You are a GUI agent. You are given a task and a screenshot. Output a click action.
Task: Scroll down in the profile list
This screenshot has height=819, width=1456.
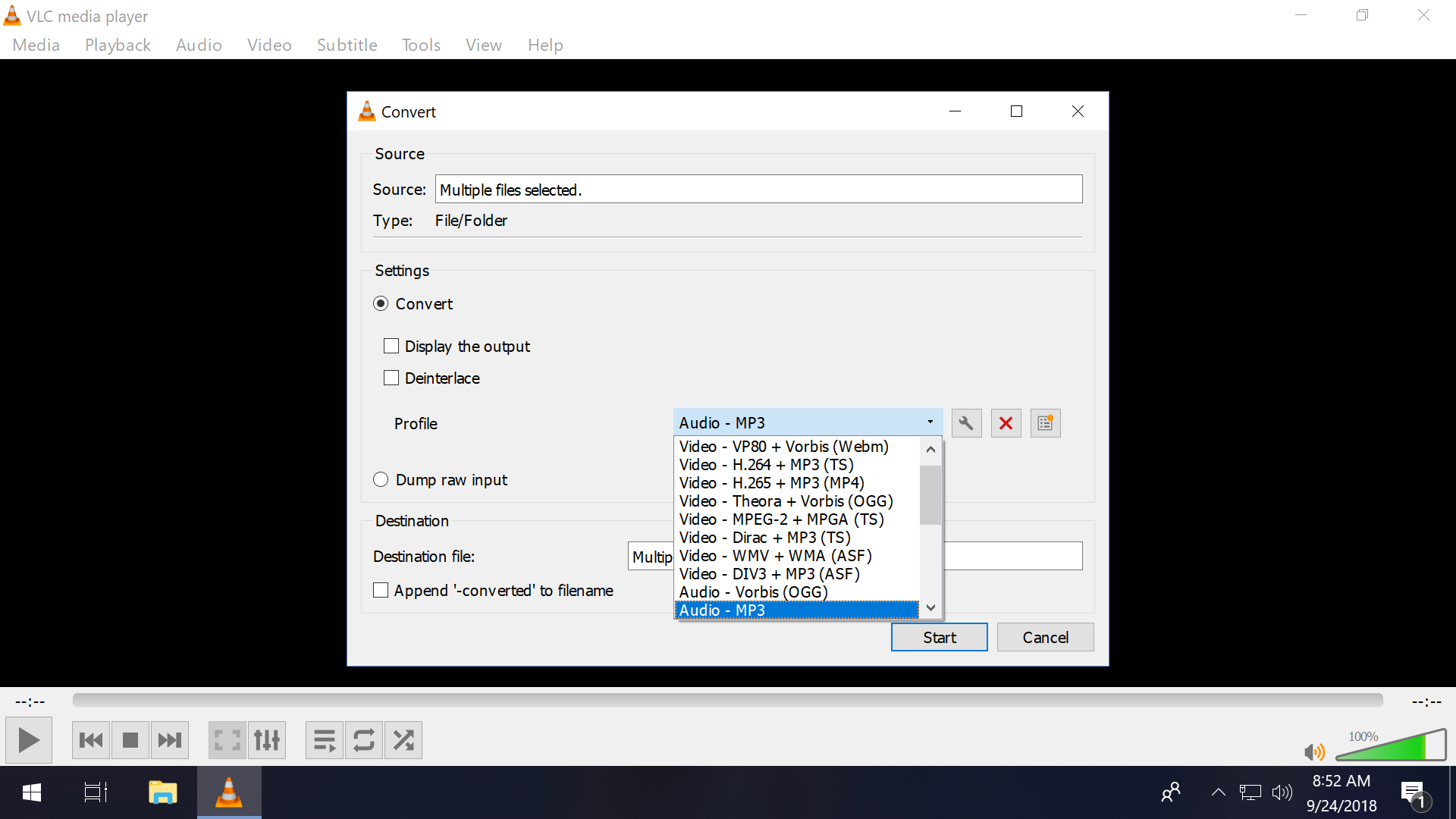click(x=929, y=608)
